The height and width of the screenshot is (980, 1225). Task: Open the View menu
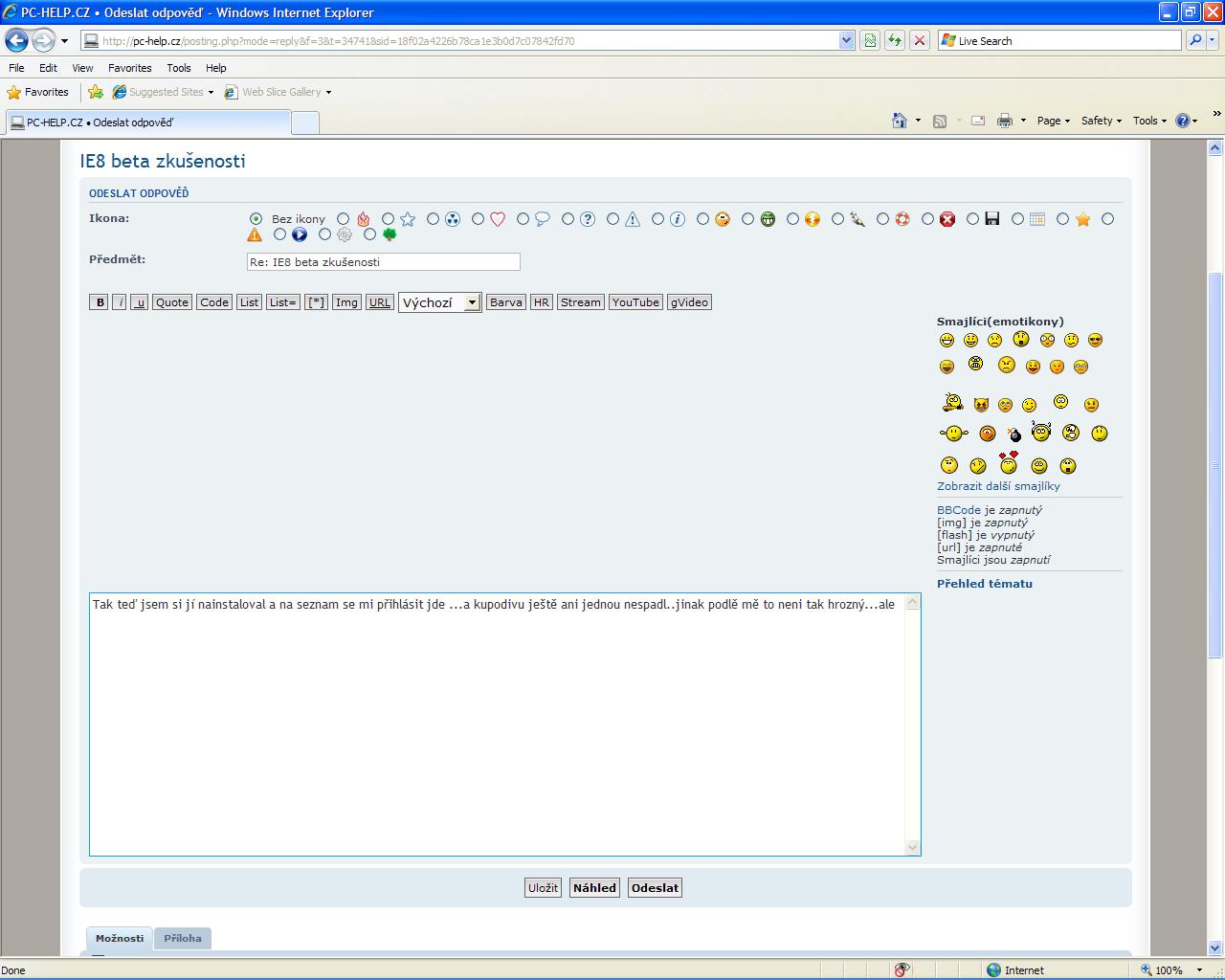tap(82, 68)
